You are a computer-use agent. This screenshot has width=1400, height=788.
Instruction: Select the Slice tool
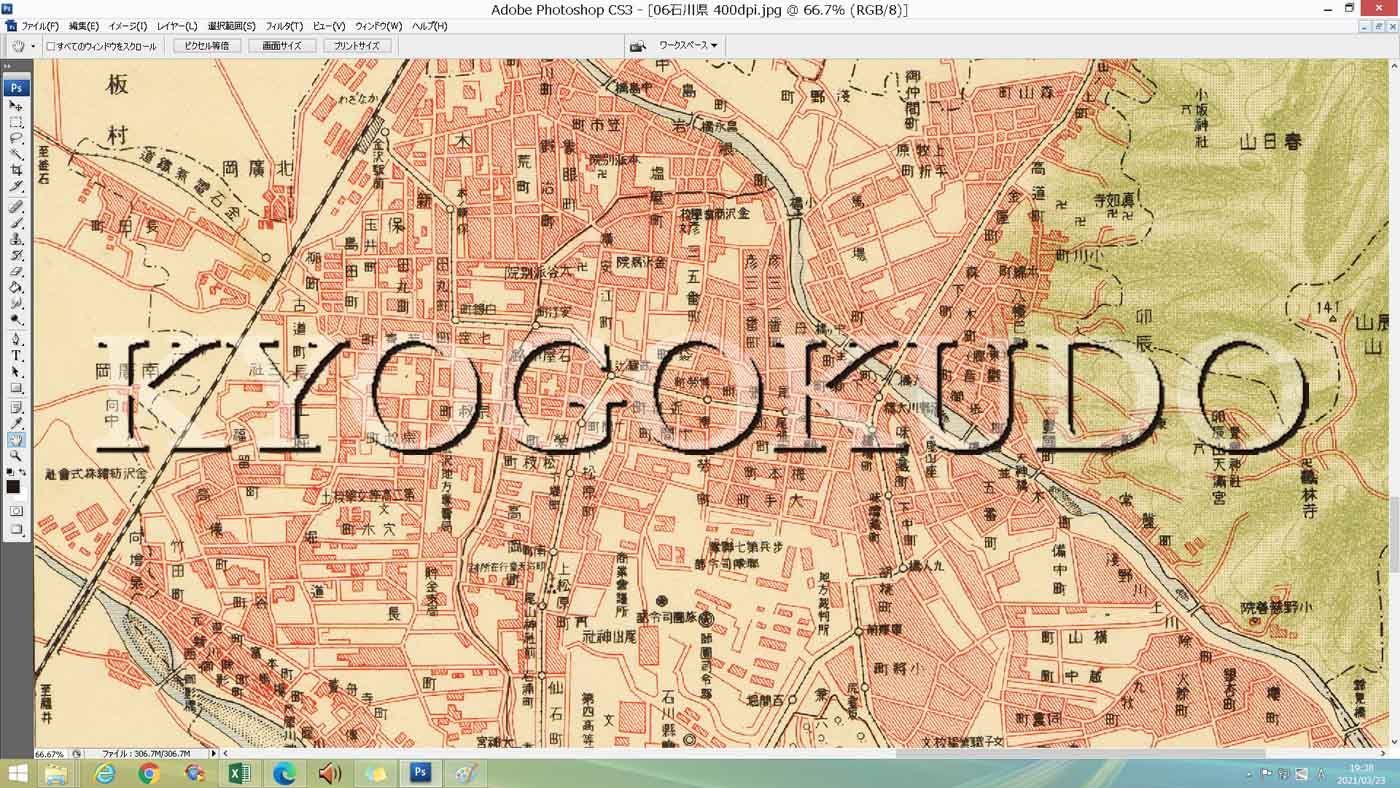pyautogui.click(x=16, y=185)
